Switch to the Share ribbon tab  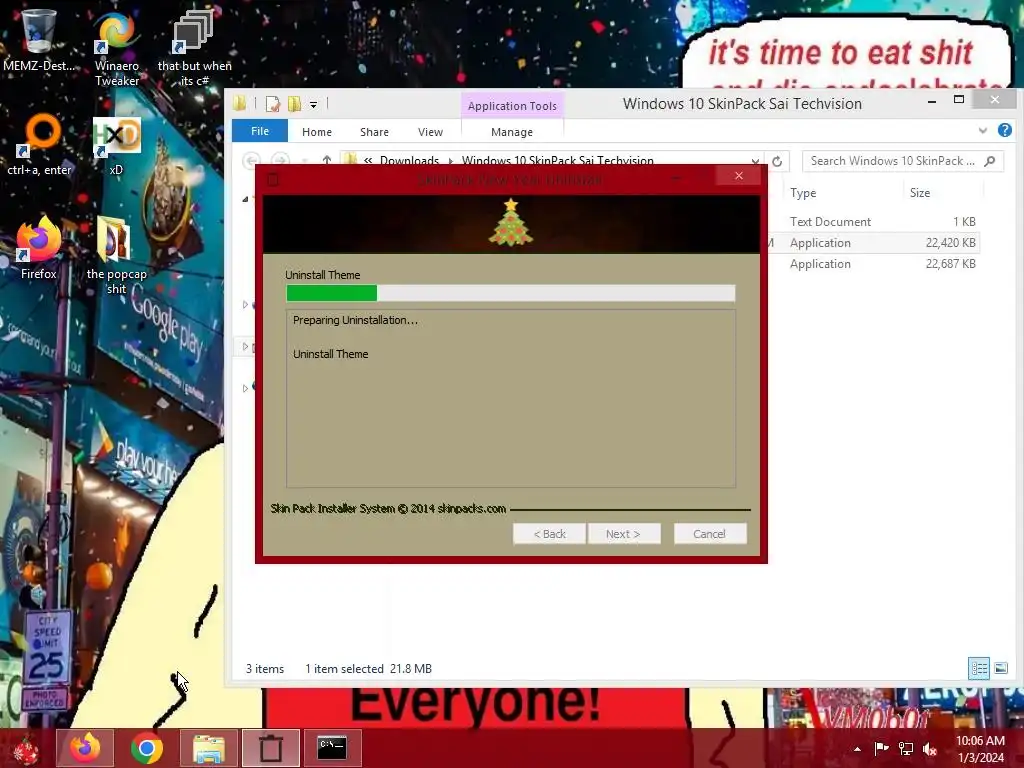[374, 132]
